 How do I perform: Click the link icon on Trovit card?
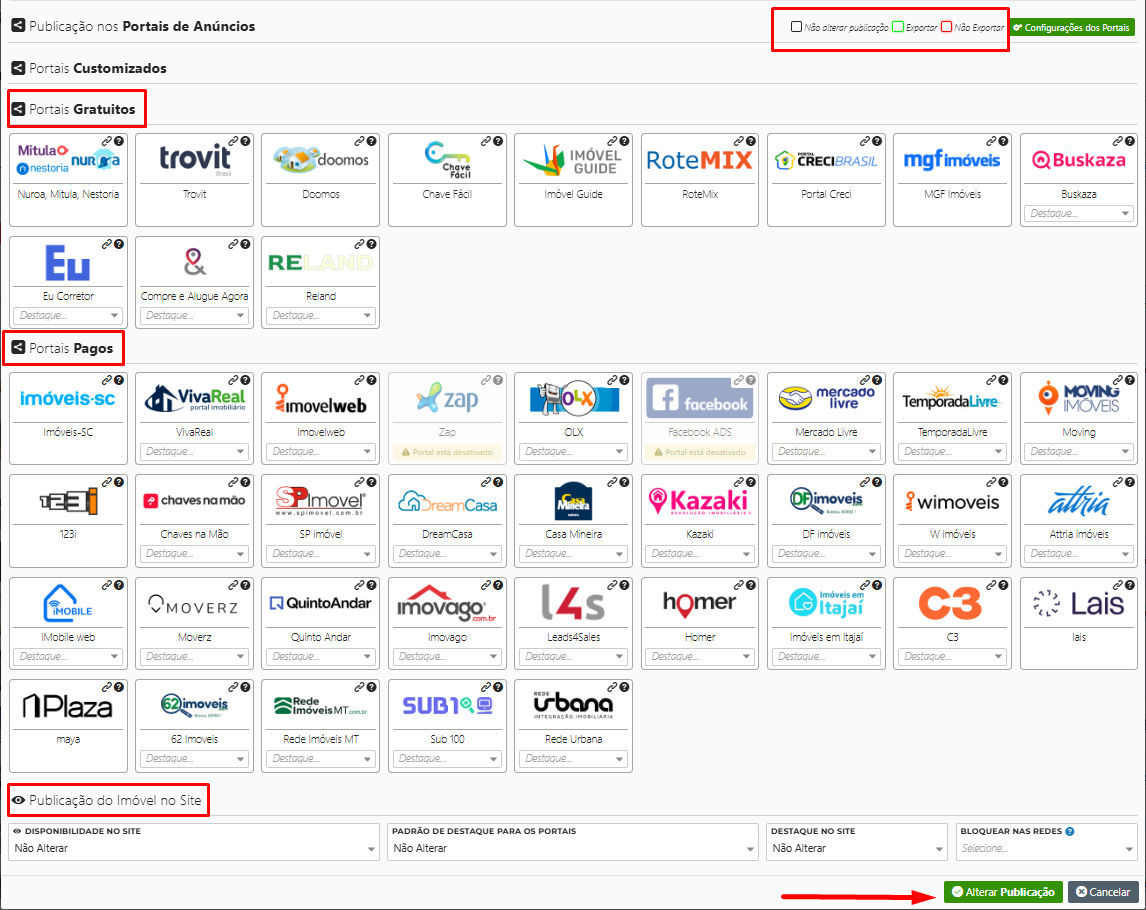pyautogui.click(x=233, y=142)
